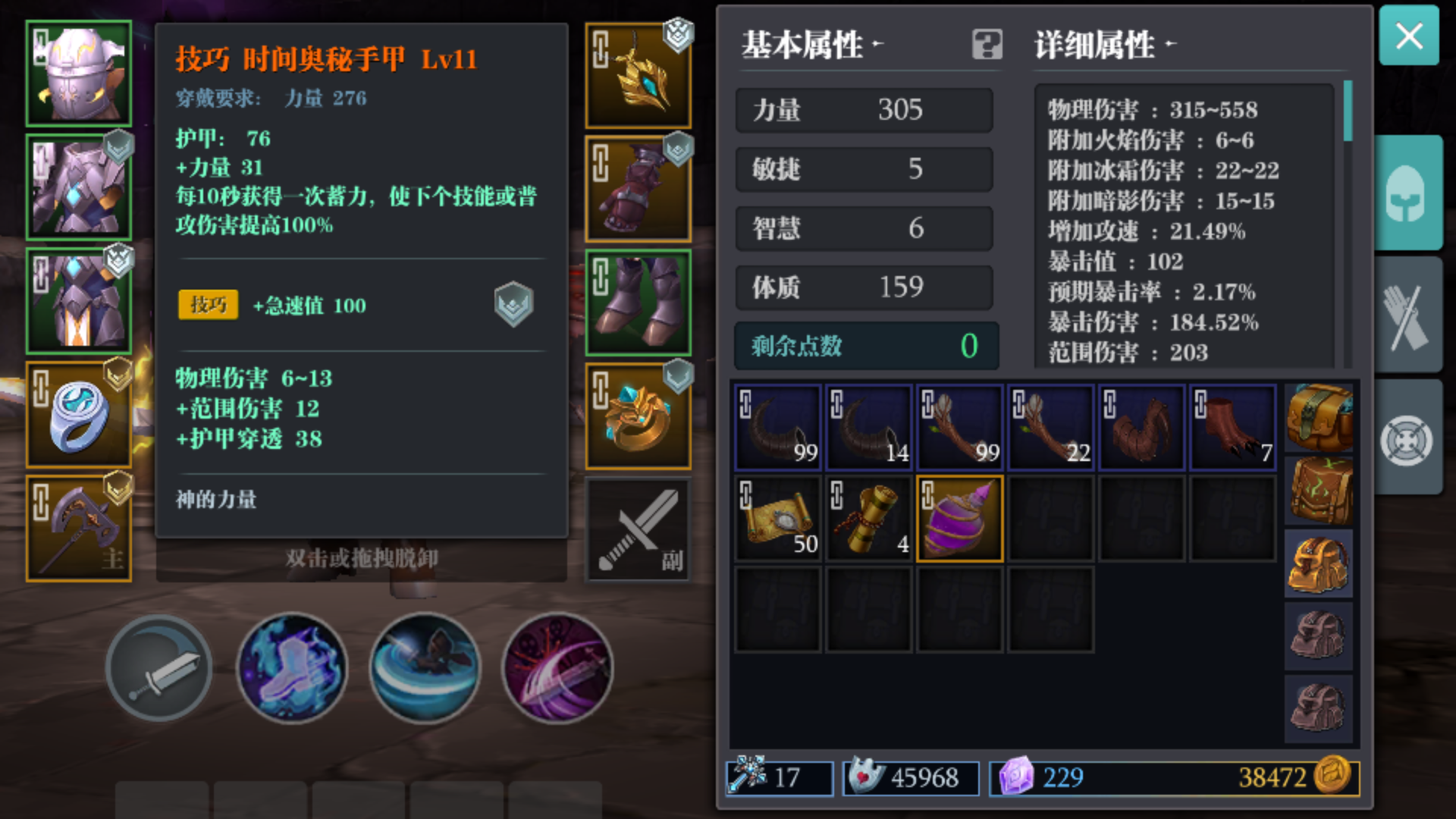This screenshot has width=1456, height=819.
Task: Select the equipped gold ring with gem
Action: pyautogui.click(x=639, y=416)
